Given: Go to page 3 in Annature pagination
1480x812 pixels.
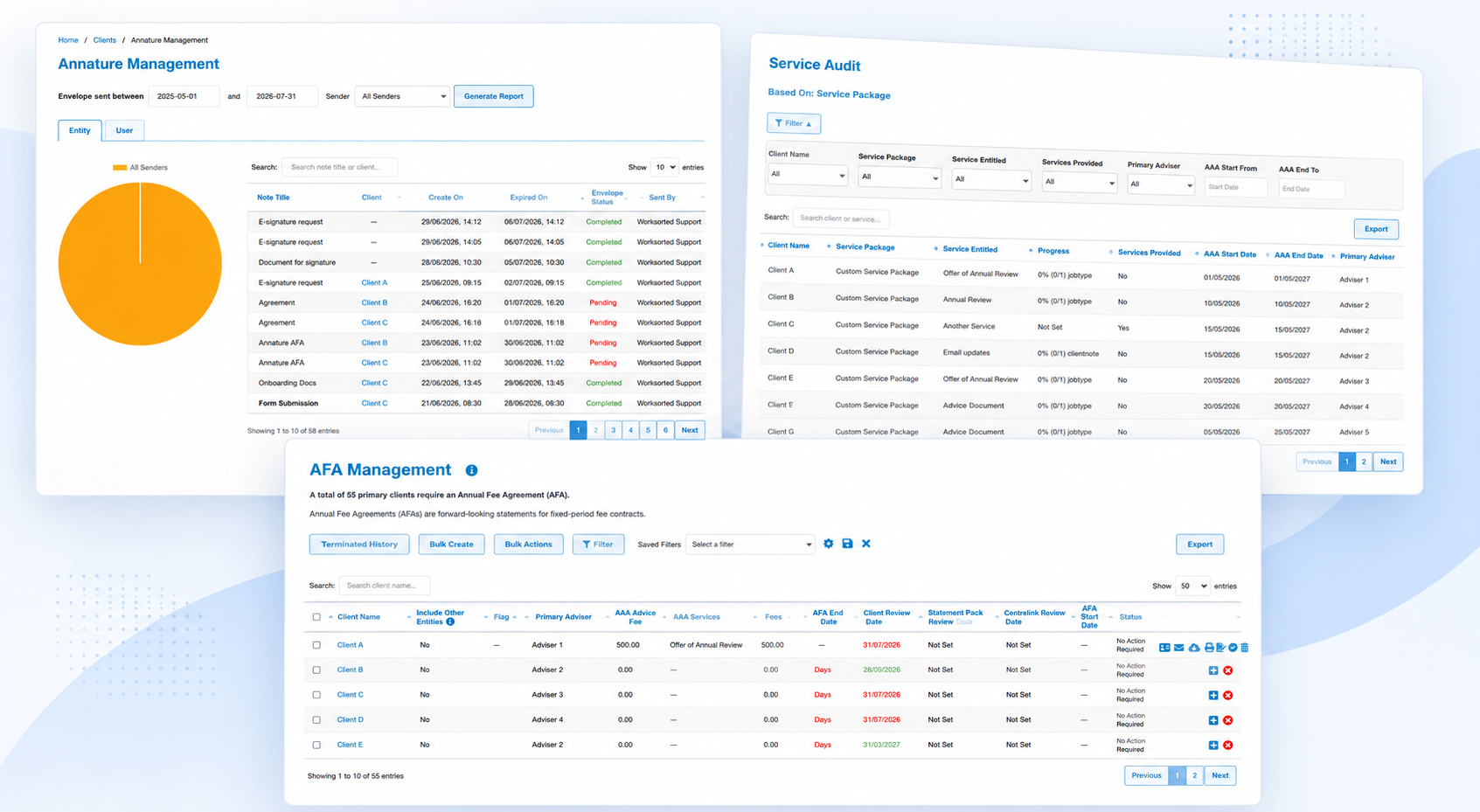Looking at the screenshot, I should point(613,430).
